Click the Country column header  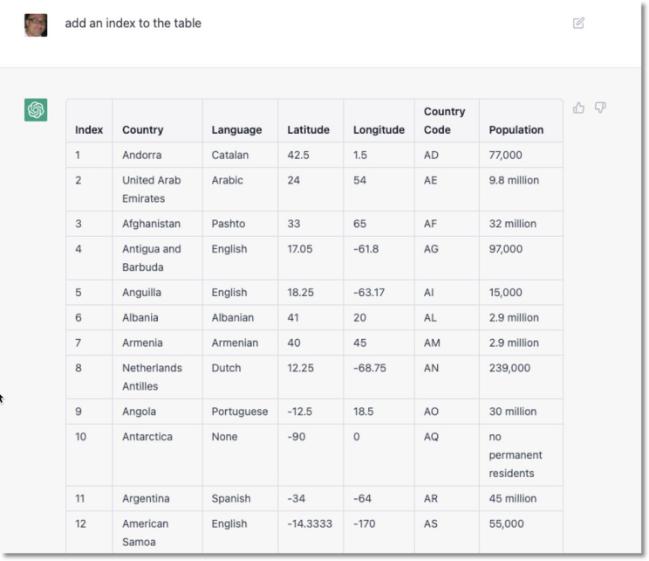pyautogui.click(x=143, y=130)
